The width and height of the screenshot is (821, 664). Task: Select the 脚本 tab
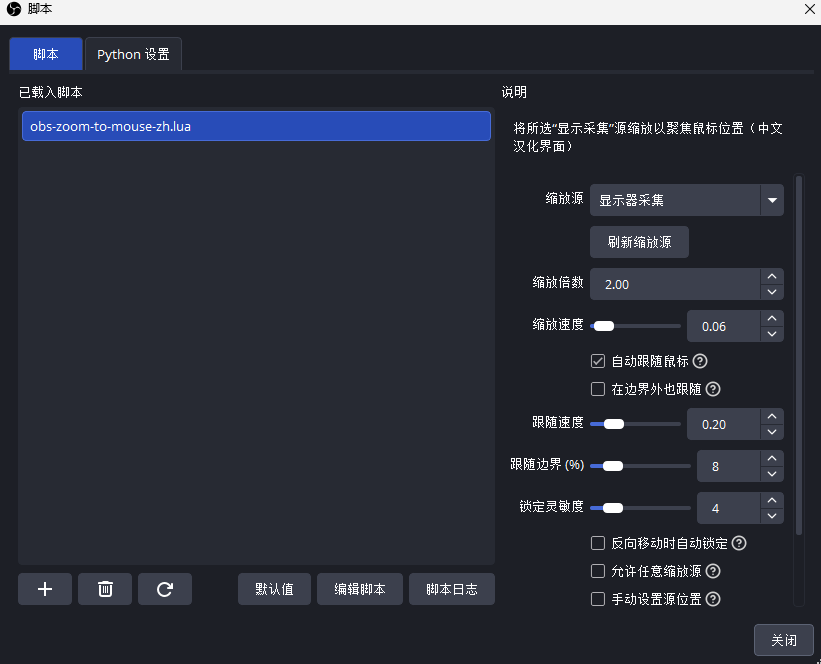[x=46, y=54]
